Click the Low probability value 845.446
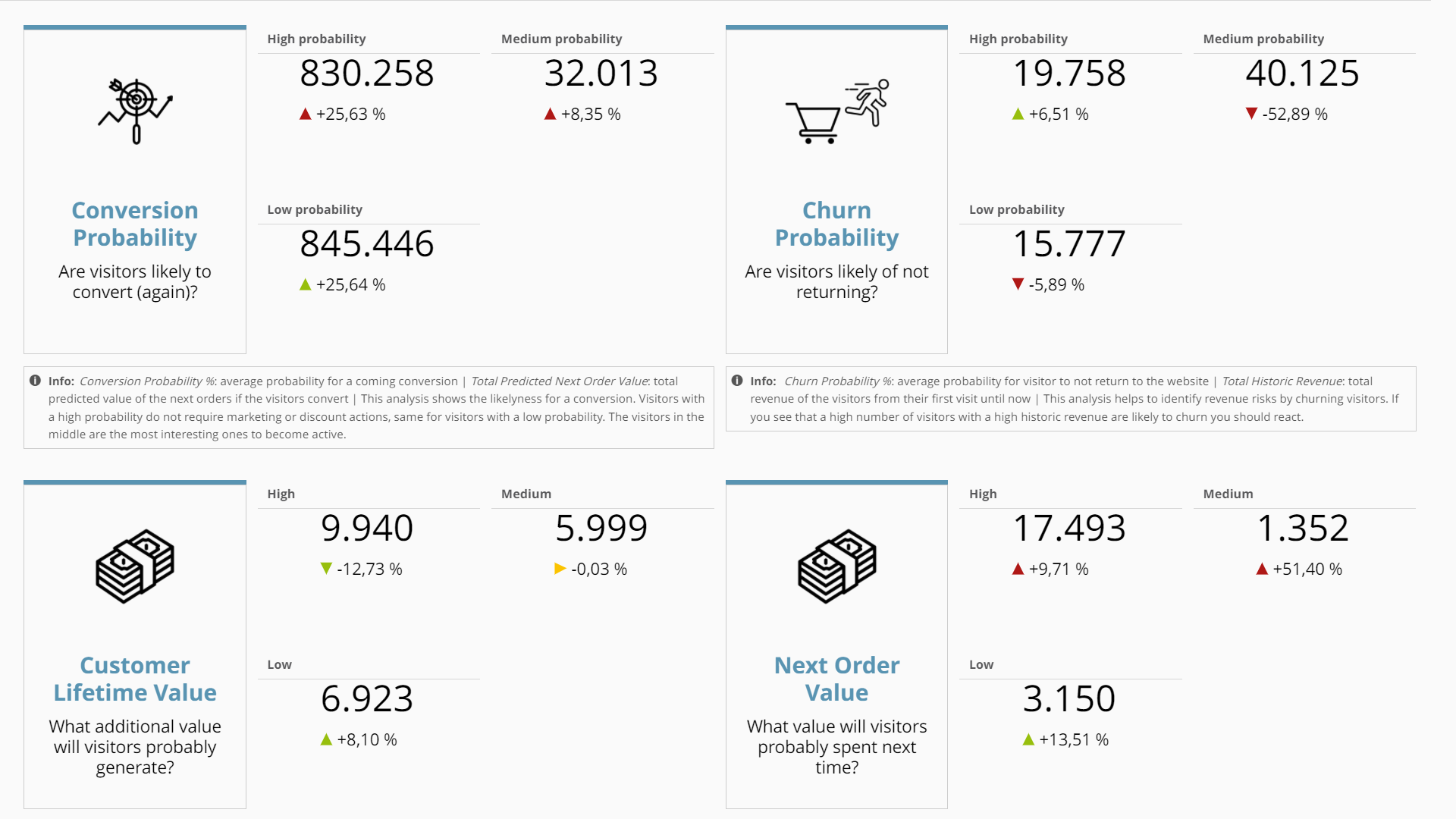1456x819 pixels. tap(366, 244)
